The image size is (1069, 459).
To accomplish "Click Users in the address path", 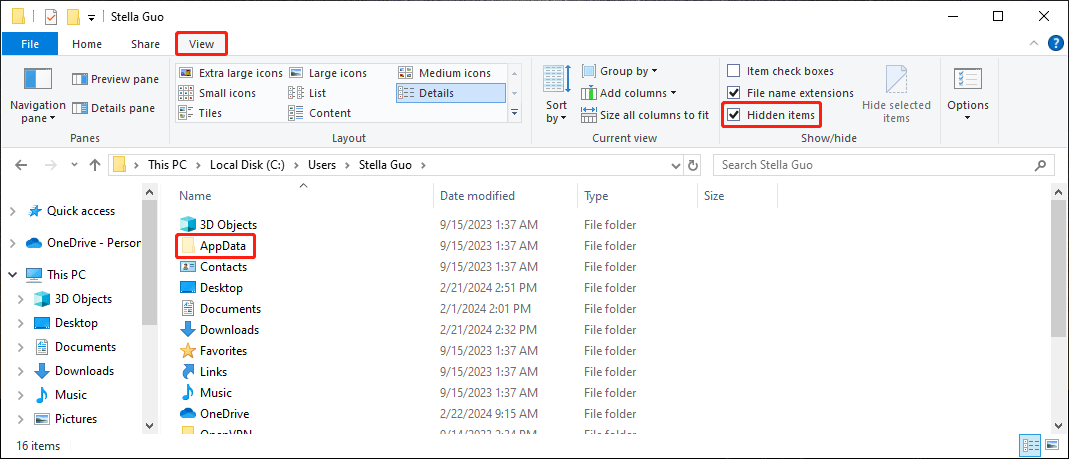I will [322, 165].
